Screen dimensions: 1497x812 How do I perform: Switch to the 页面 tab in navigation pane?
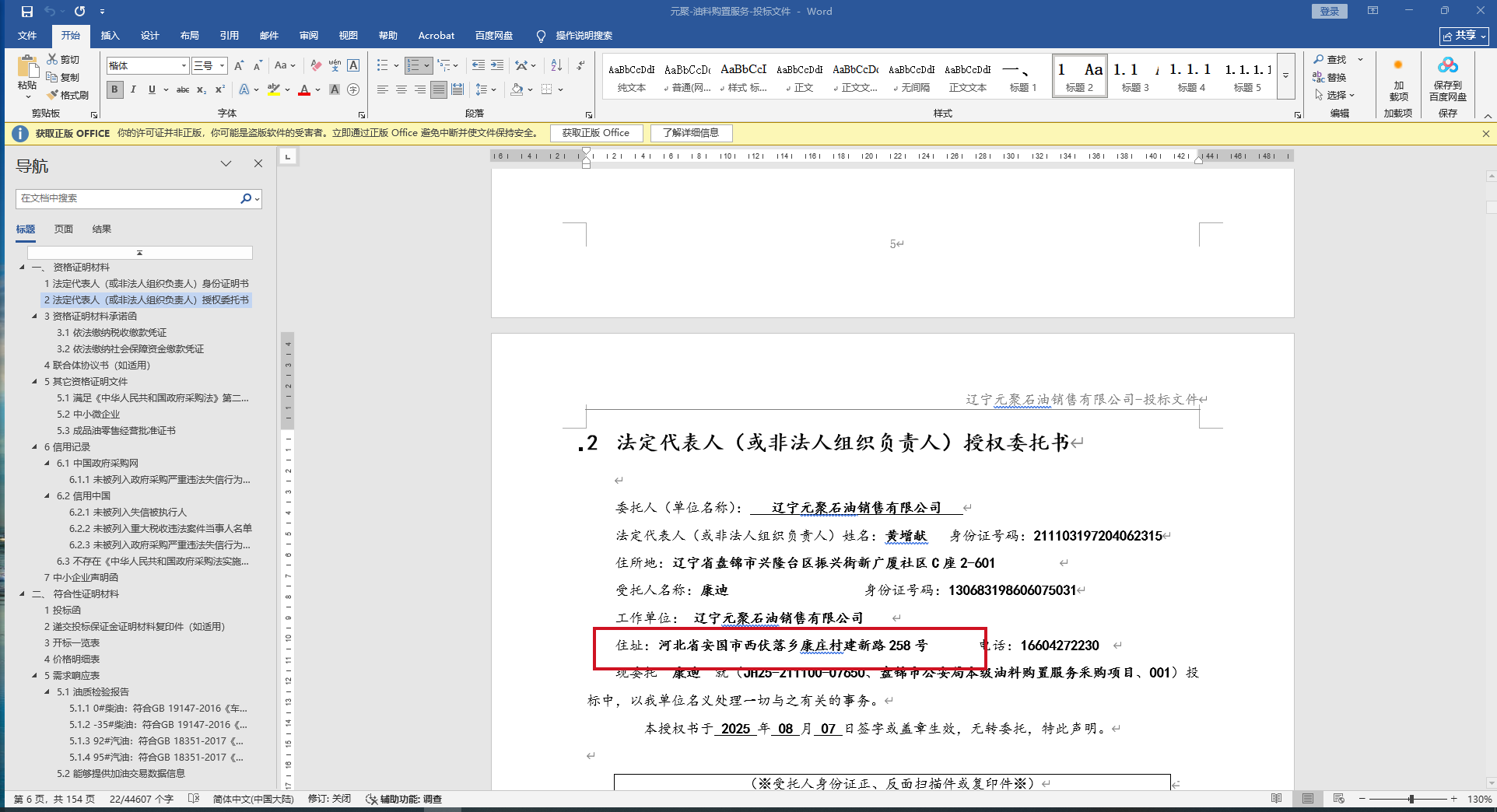click(64, 229)
